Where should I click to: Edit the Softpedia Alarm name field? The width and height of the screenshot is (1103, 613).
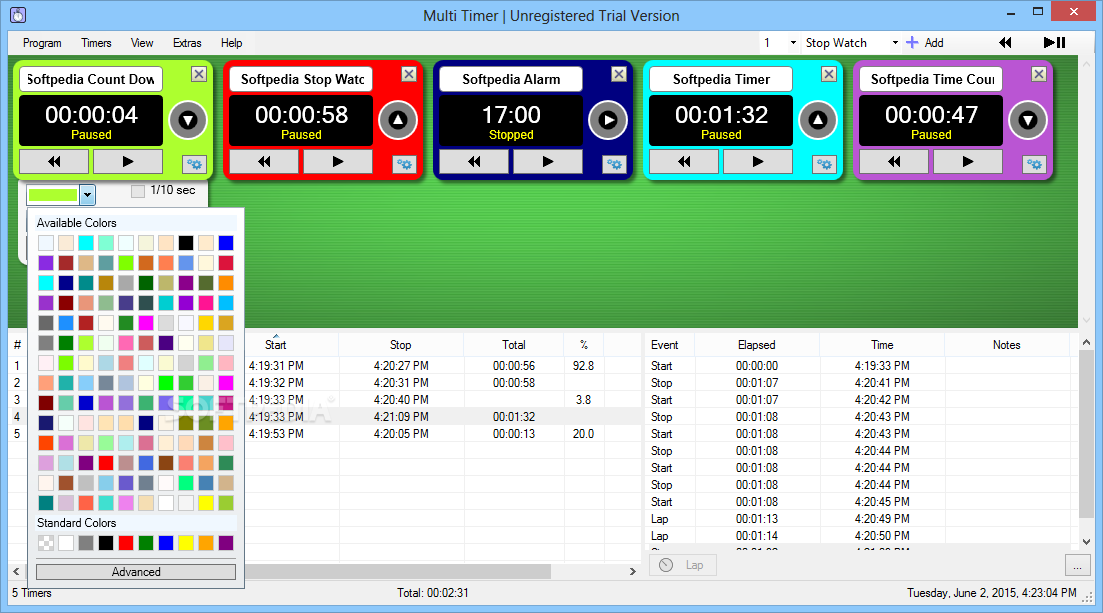[511, 80]
